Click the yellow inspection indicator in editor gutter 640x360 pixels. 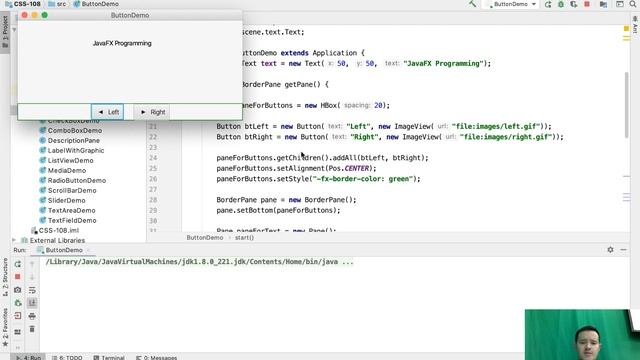point(626,28)
